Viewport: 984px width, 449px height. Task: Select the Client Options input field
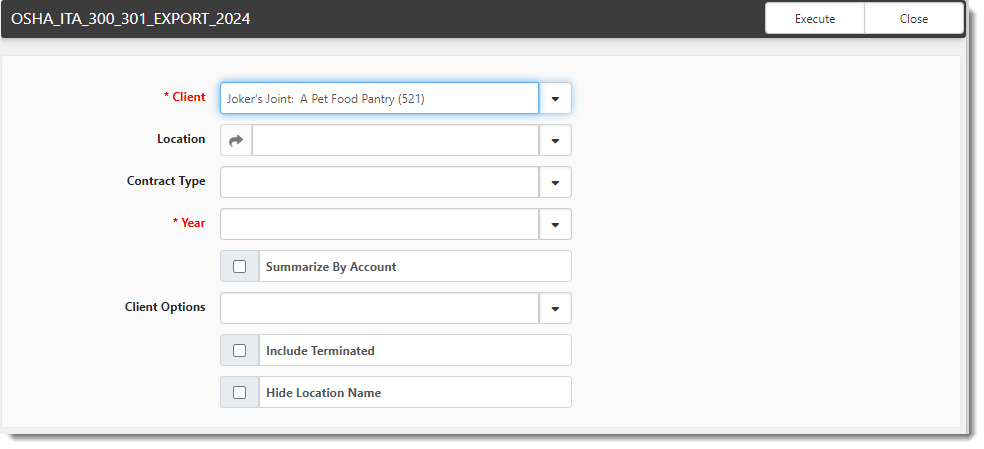click(x=379, y=308)
